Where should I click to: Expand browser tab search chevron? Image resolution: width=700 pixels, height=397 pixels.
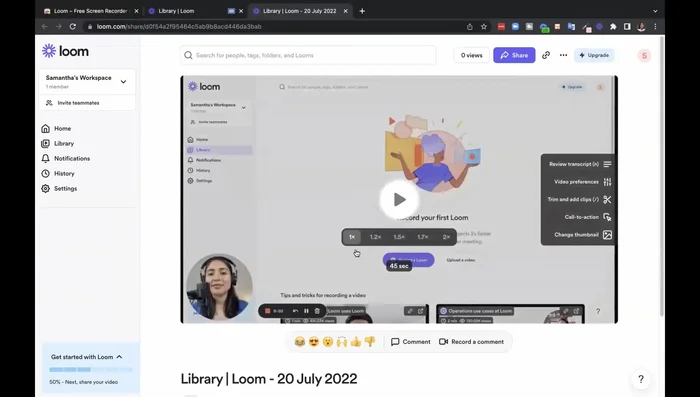pos(655,11)
